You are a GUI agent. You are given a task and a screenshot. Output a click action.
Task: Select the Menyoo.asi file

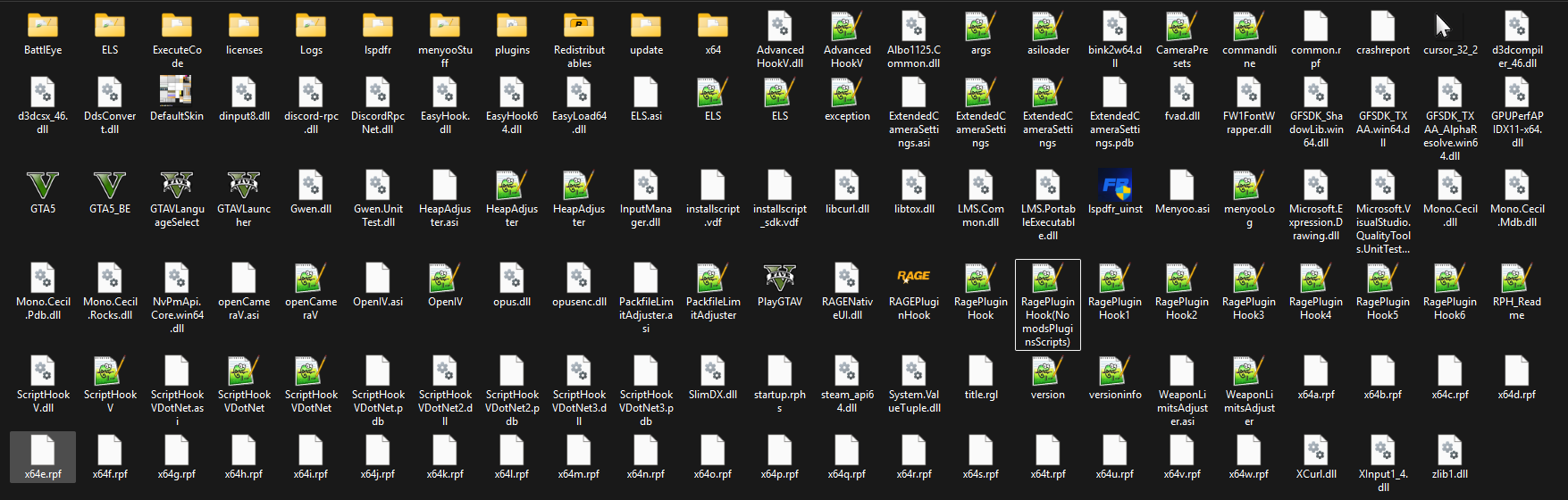tap(1182, 186)
